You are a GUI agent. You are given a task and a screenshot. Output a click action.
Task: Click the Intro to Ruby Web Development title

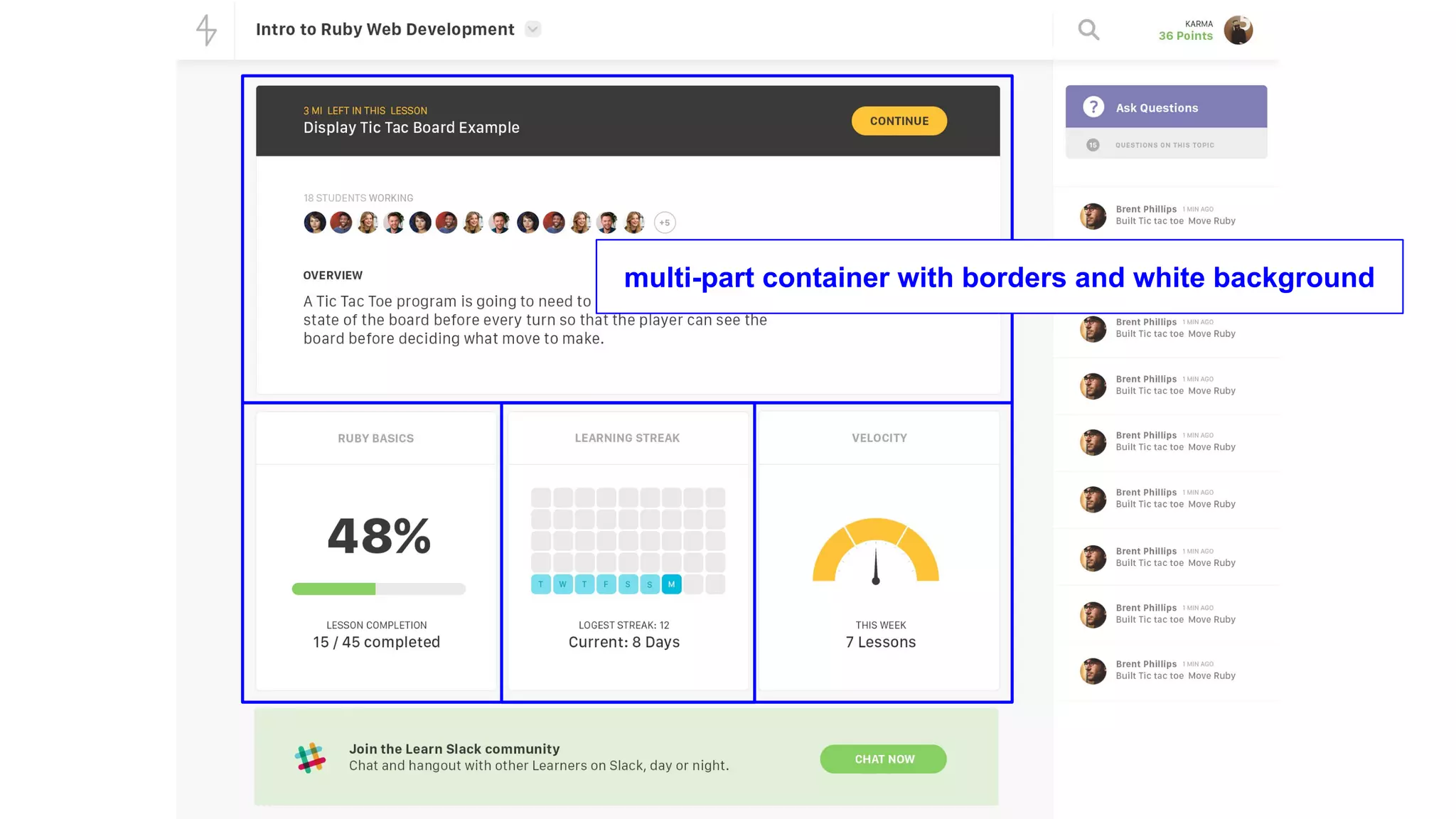(385, 29)
